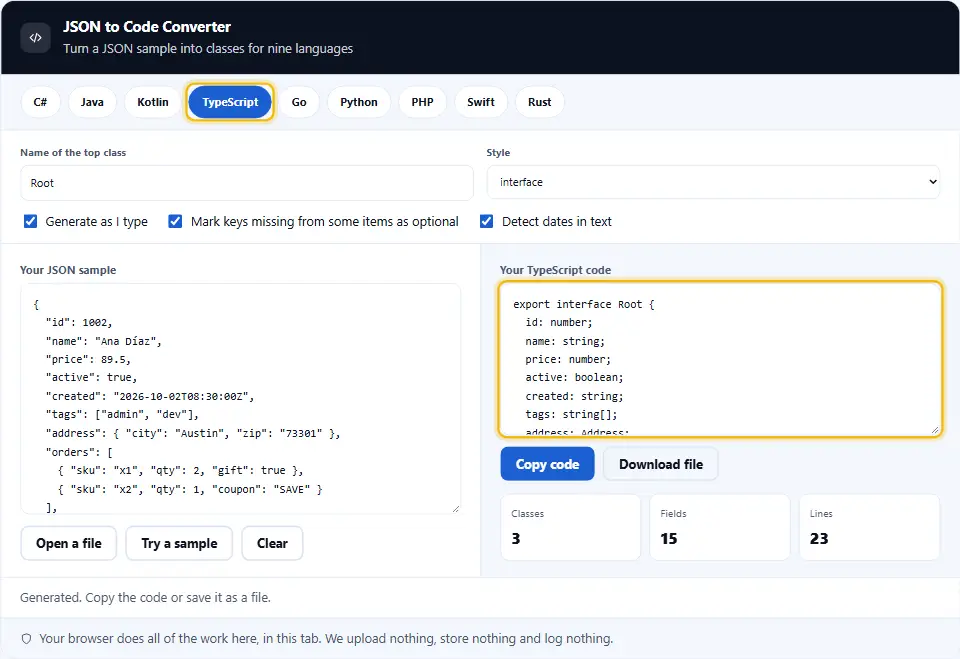The image size is (960, 659).
Task: Click the Fields count value 15
Action: (x=669, y=538)
